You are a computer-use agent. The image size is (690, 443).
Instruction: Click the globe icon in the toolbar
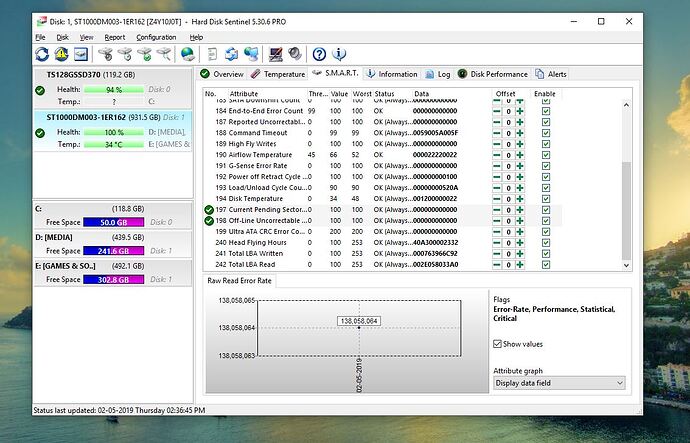187,54
